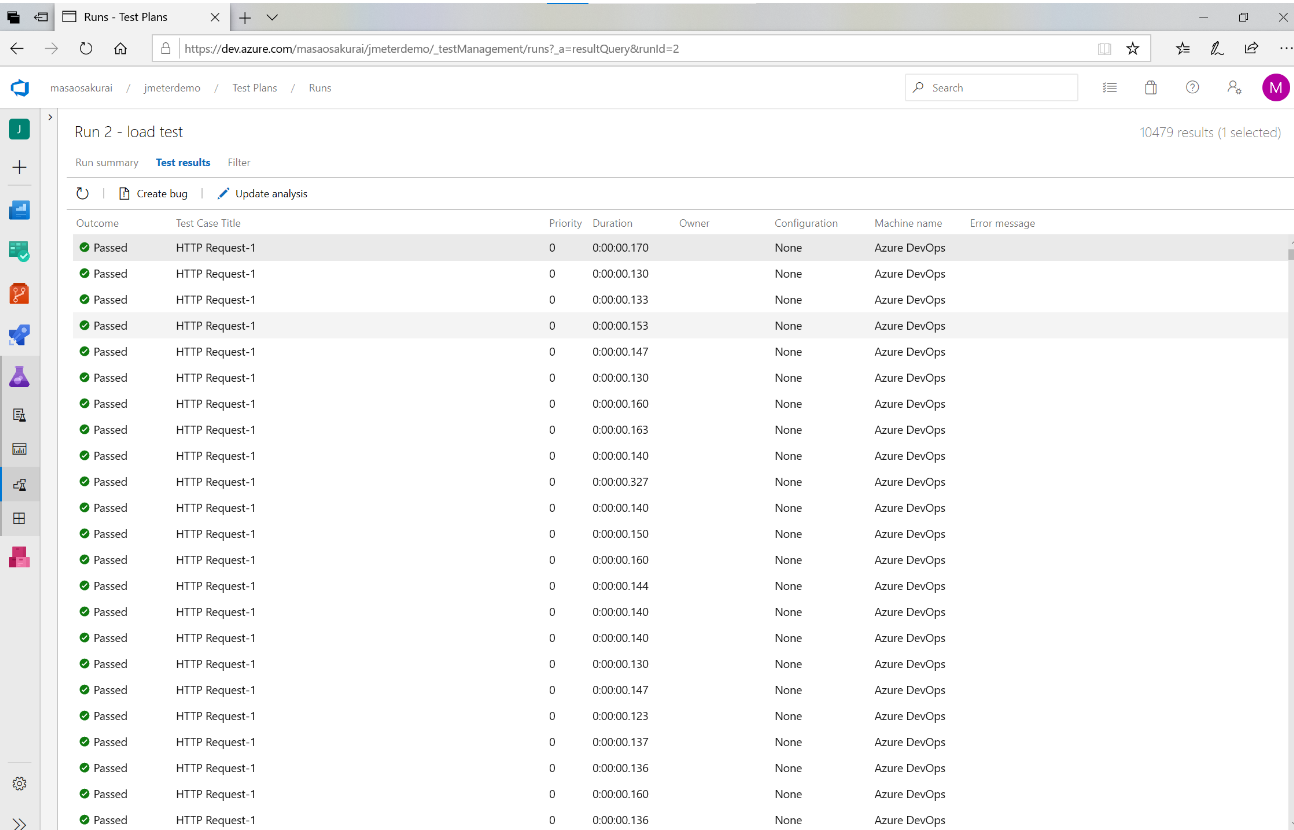Screen dimensions: 1294x830
Task: Open the User settings icon
Action: click(x=1234, y=88)
